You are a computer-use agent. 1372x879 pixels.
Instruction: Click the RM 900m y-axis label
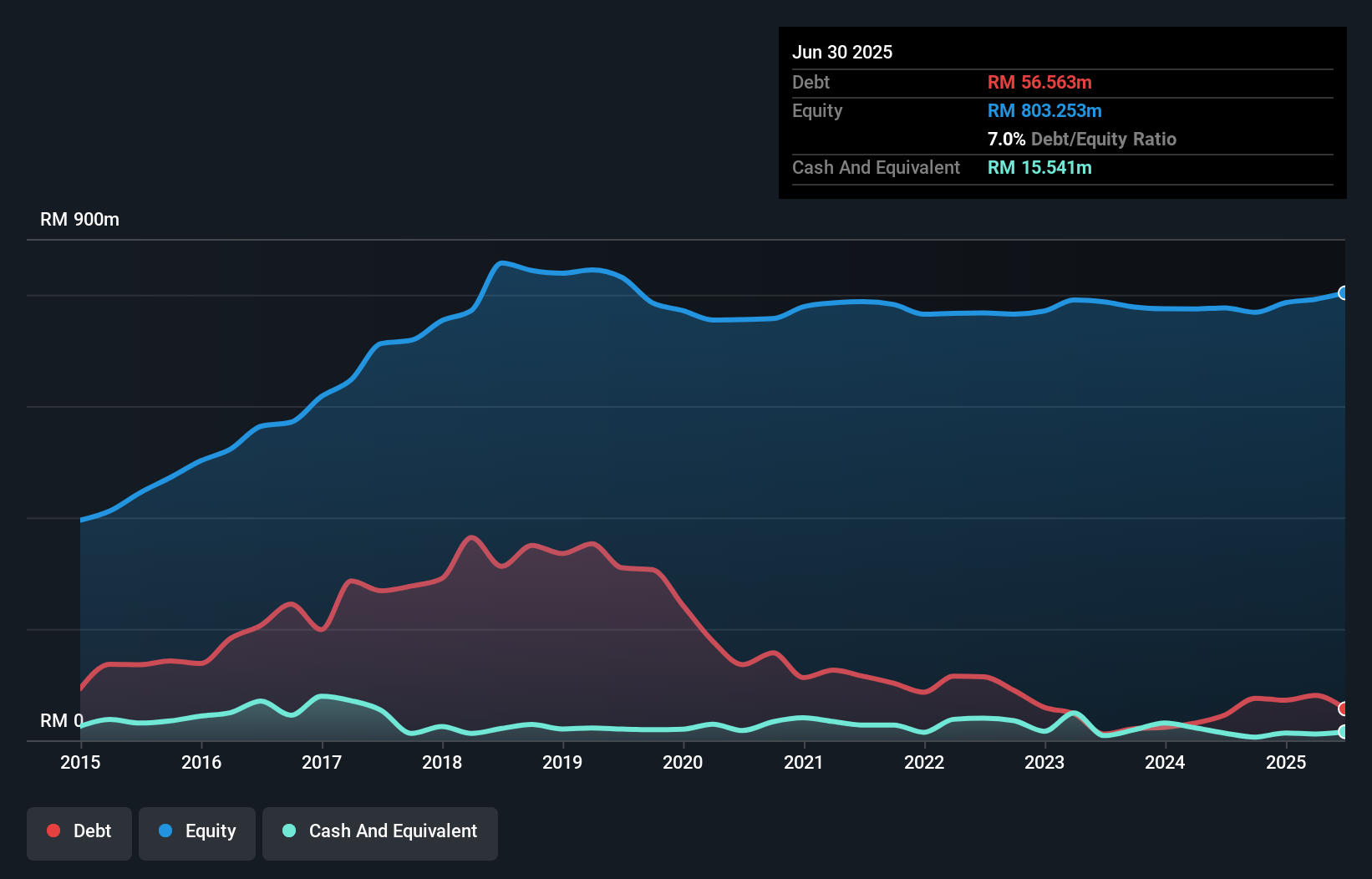coord(79,220)
